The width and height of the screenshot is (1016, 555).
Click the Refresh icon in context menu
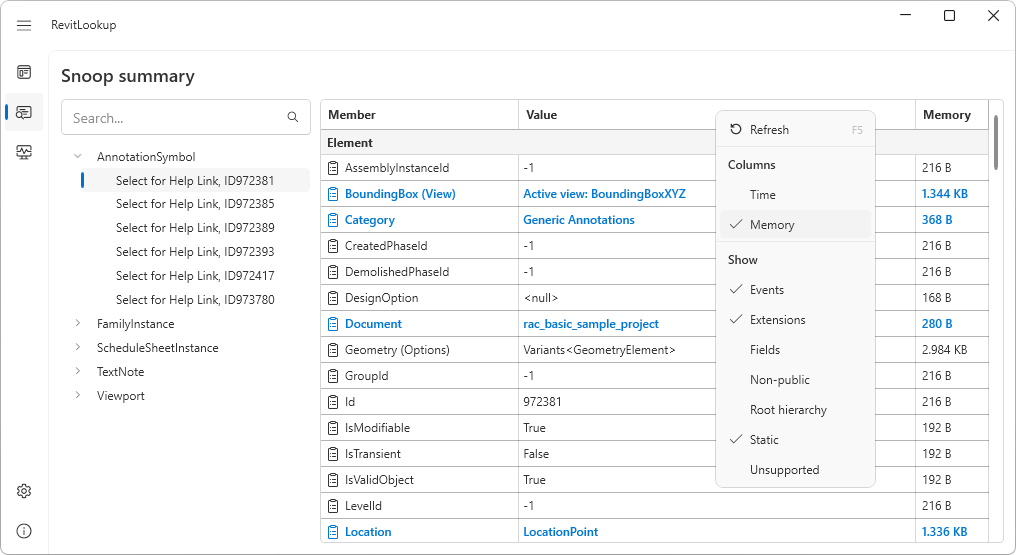[736, 130]
